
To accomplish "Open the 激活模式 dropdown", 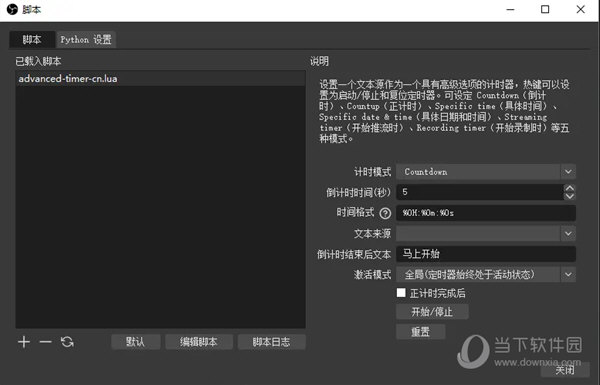I will [486, 274].
